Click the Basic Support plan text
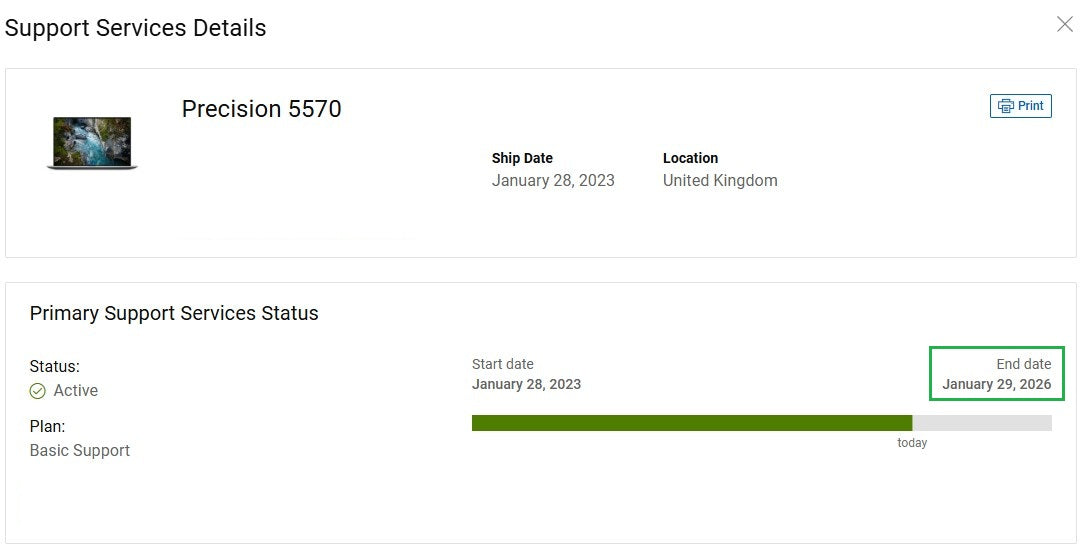1087x549 pixels. 80,451
